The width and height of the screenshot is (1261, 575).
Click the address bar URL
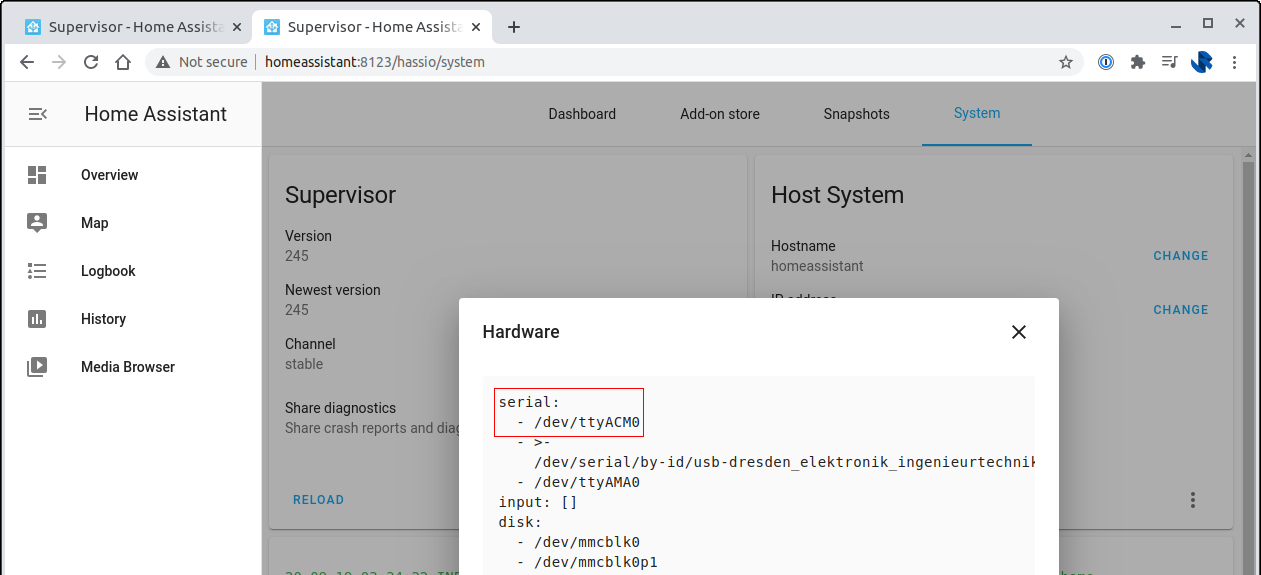pos(375,62)
